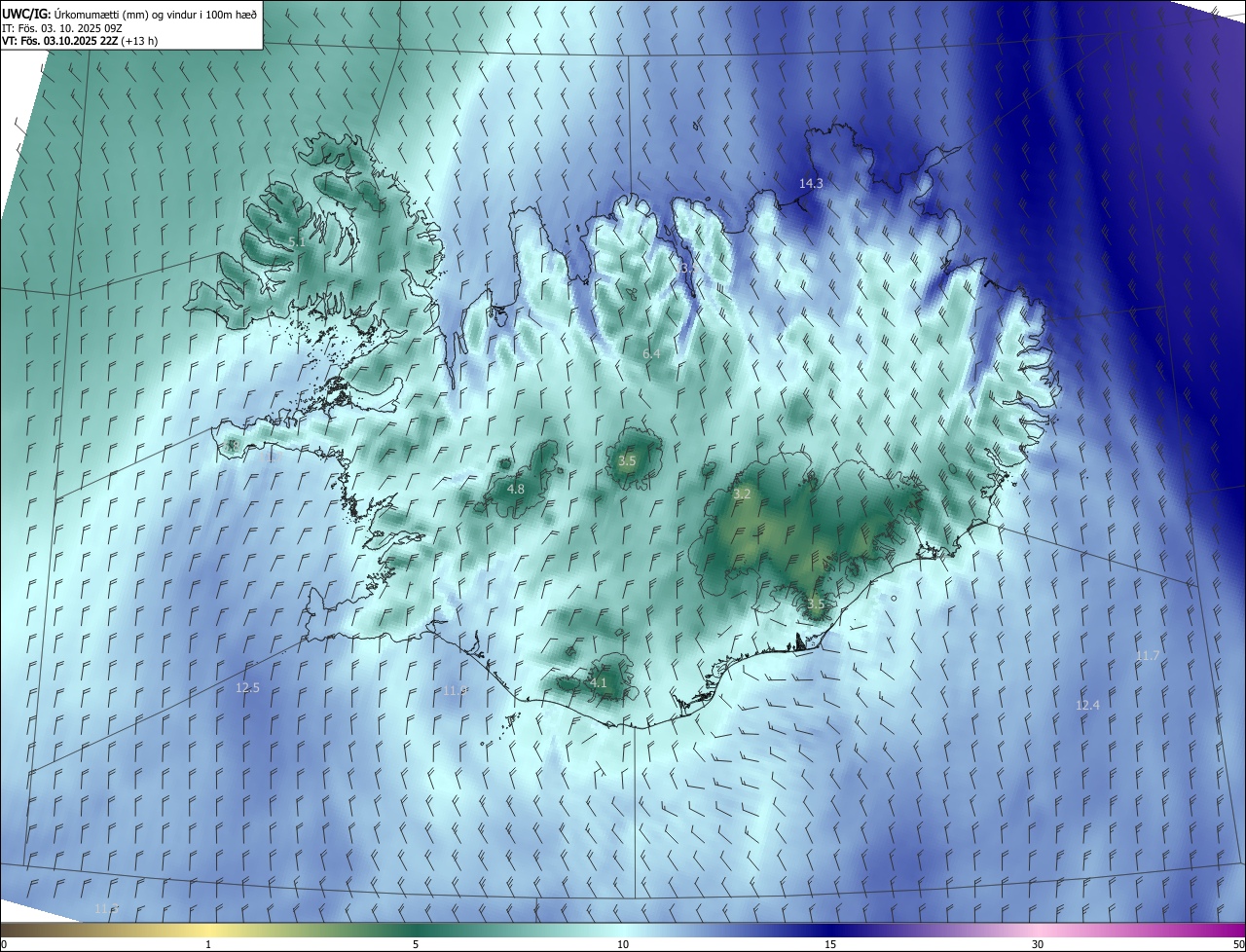Click the 11.7 value over the sea
This screenshot has height=952, width=1246.
1148,655
